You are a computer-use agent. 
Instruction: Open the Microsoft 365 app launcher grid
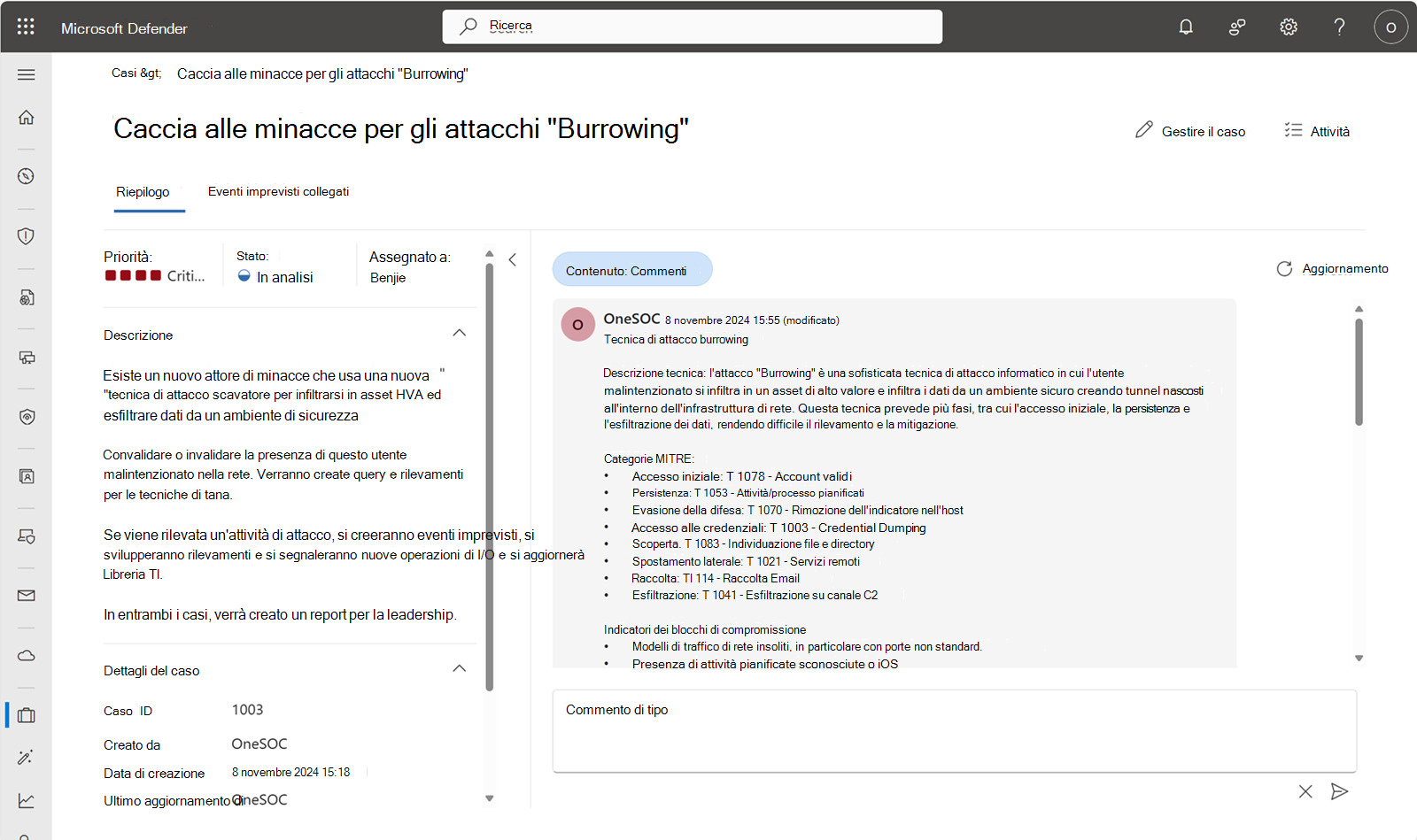coord(26,27)
